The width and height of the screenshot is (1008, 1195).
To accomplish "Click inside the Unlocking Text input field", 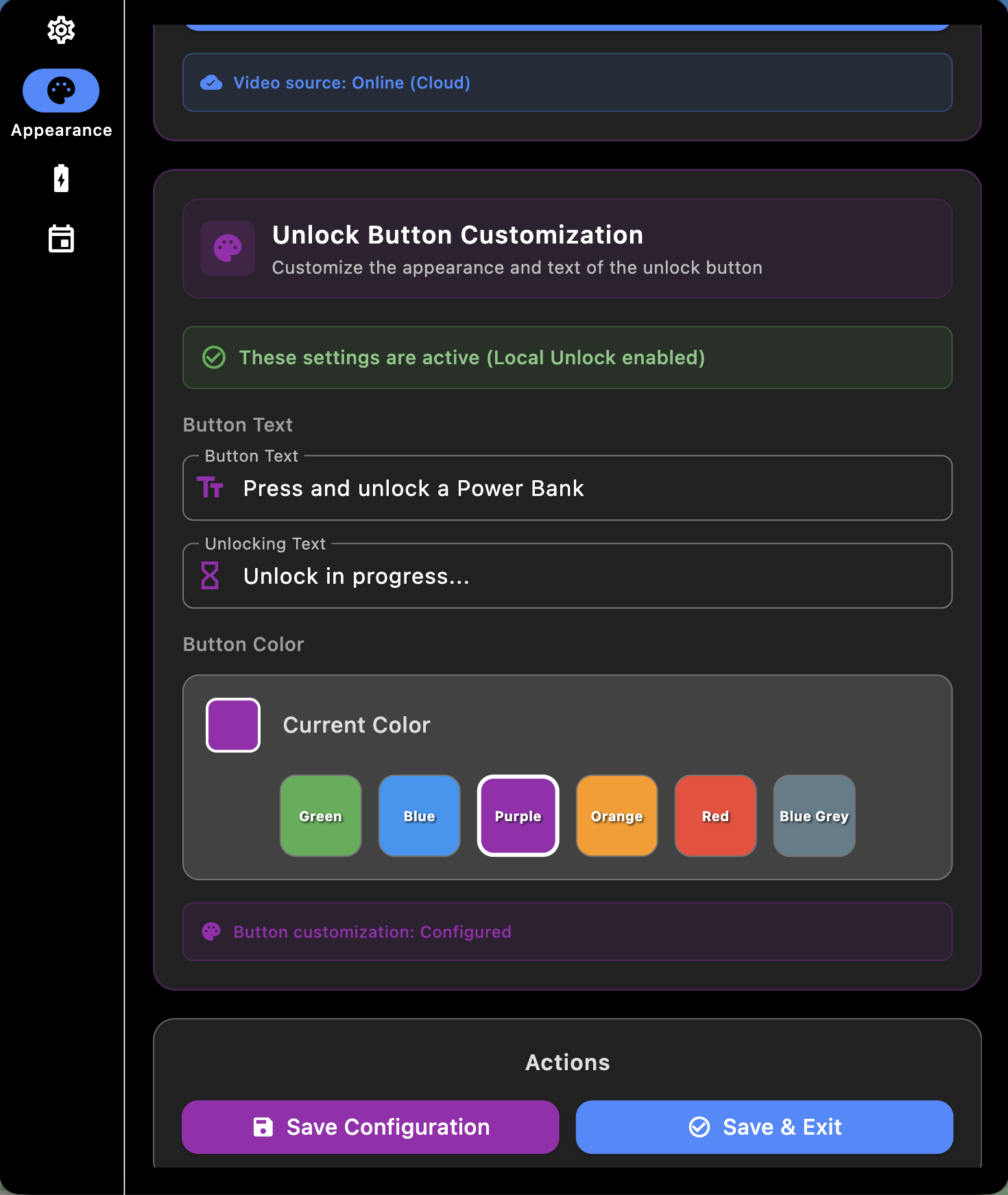I will (x=549, y=576).
